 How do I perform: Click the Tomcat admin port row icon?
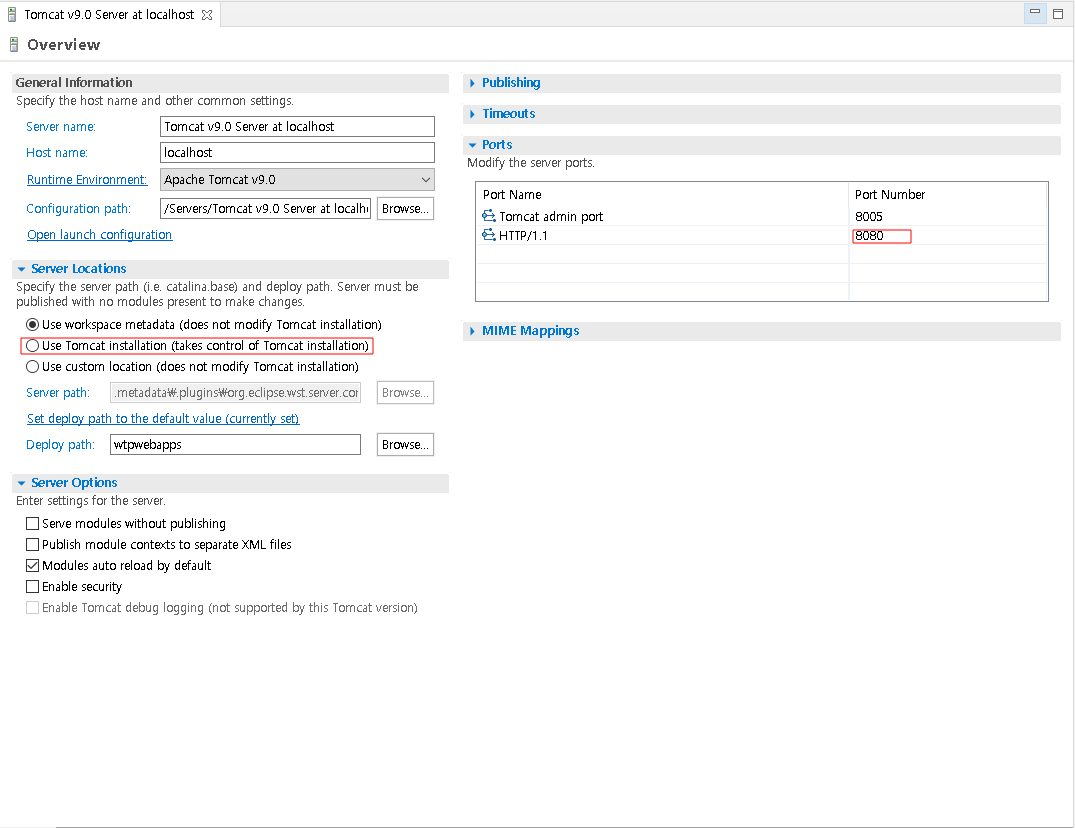(488, 216)
